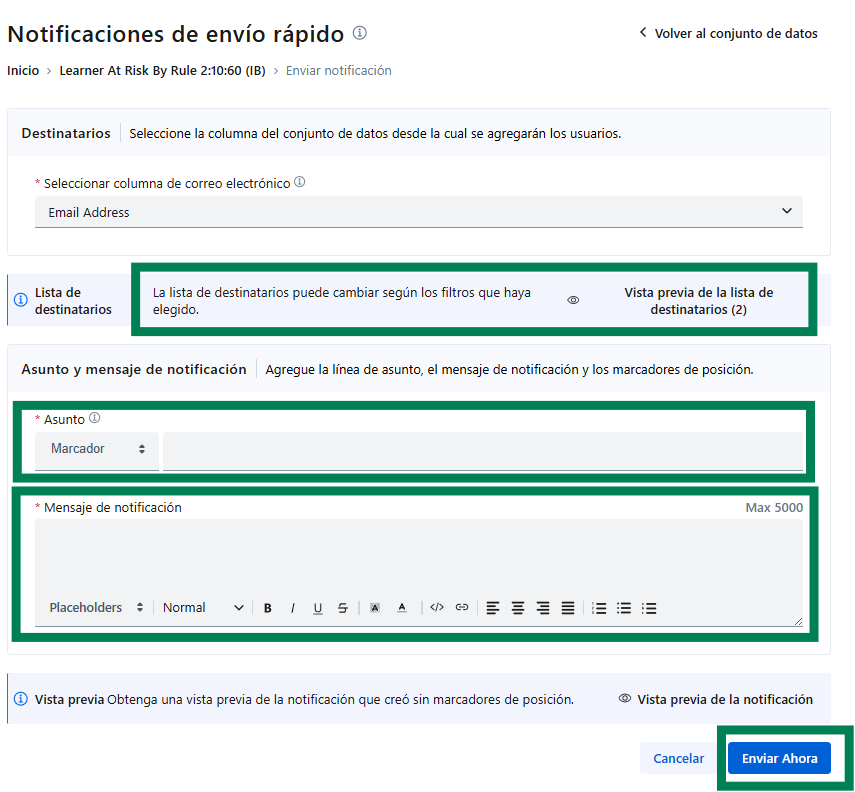Screen dimensions: 855x792
Task: Go back via Volver al conjunto de datos
Action: pos(728,33)
